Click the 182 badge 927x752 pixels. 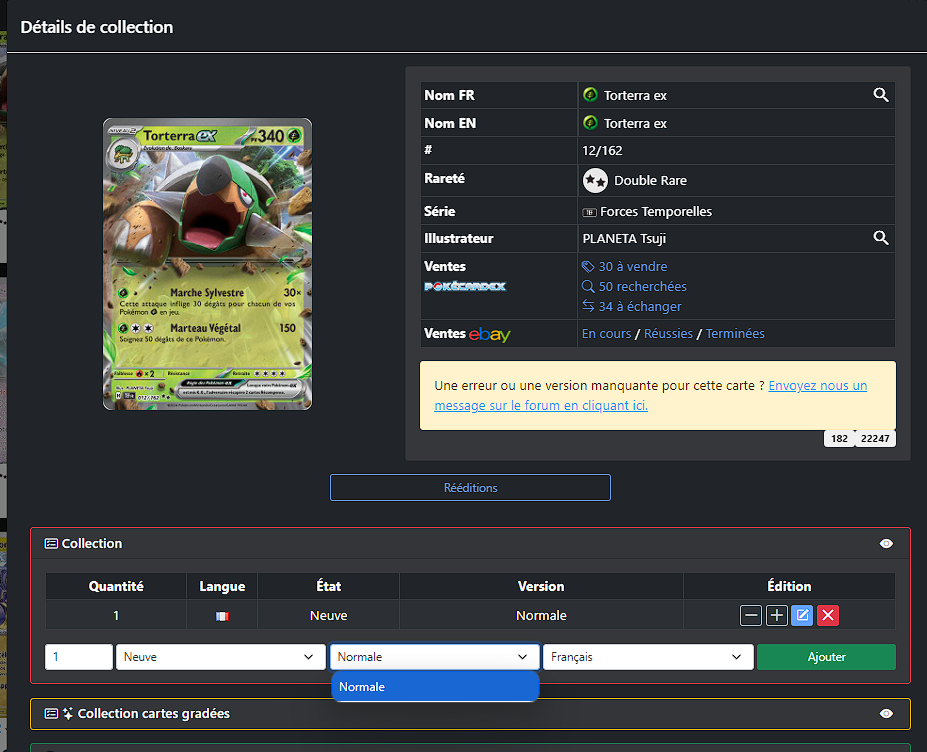pos(839,439)
